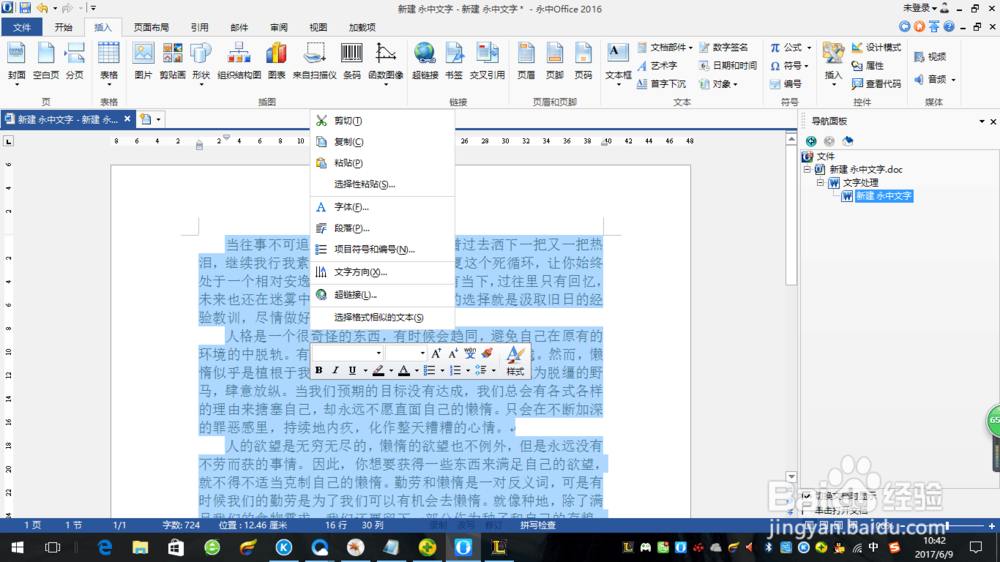1000x562 pixels.
Task: Click the format painter brush in mini toolbar
Action: (487, 353)
